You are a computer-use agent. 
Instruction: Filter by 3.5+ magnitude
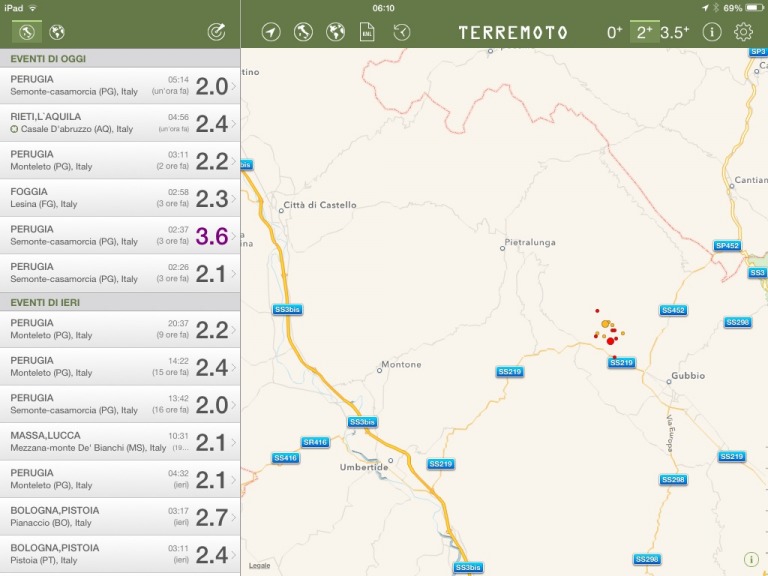tap(675, 32)
